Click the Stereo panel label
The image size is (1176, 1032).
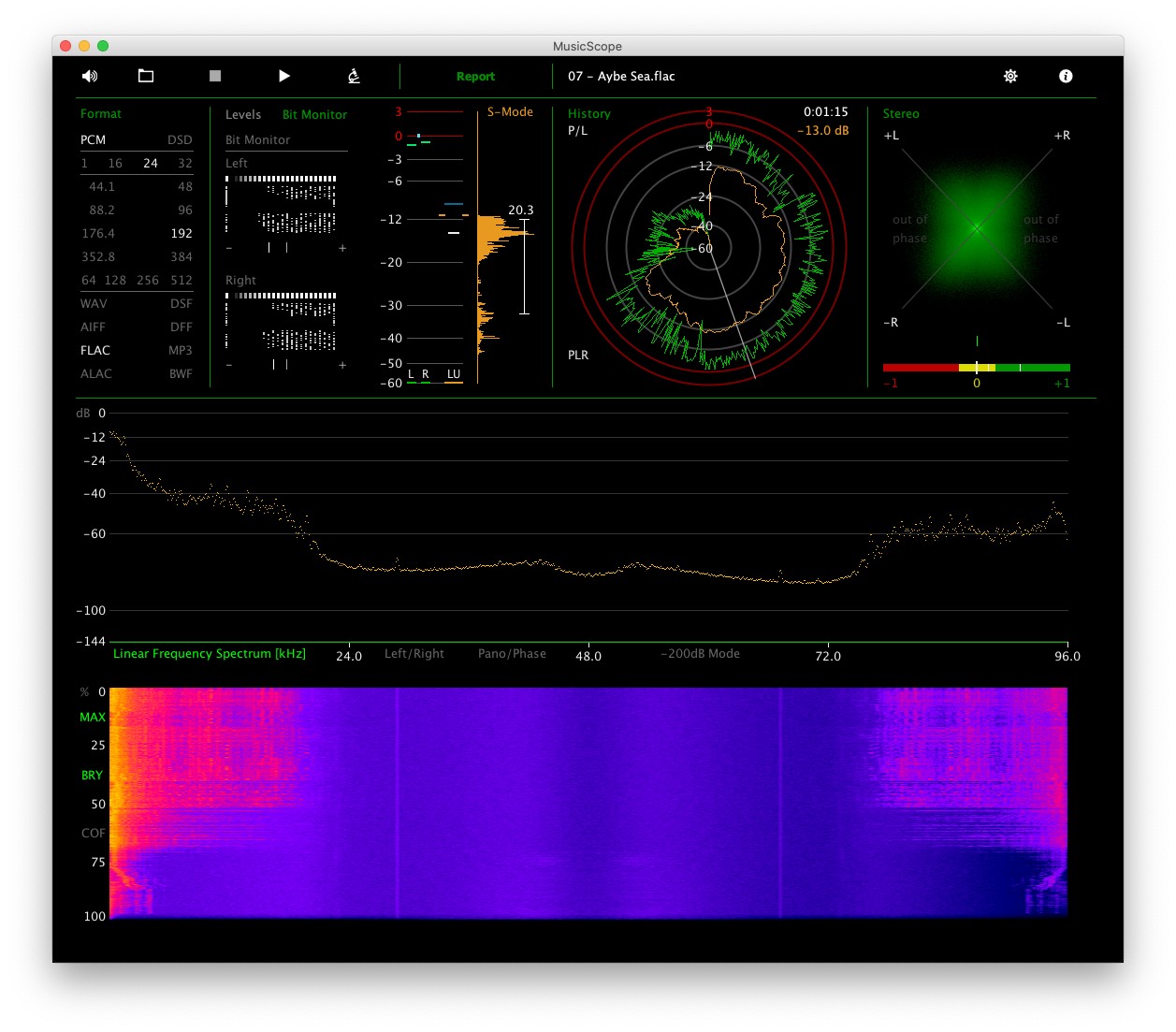901,113
